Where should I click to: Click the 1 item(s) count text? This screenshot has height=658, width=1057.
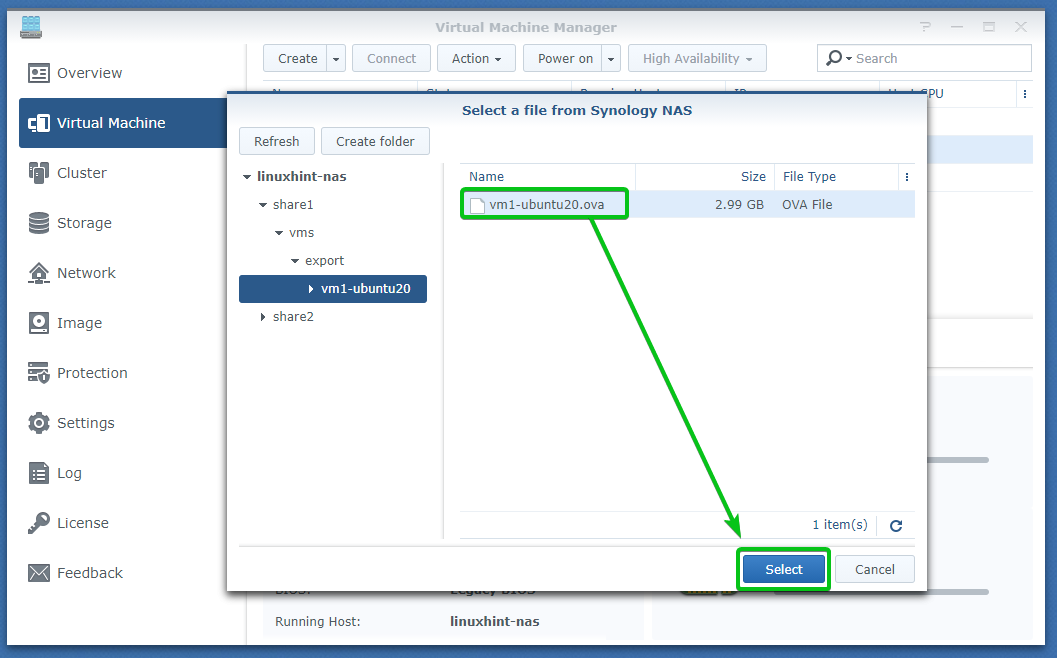pos(839,525)
